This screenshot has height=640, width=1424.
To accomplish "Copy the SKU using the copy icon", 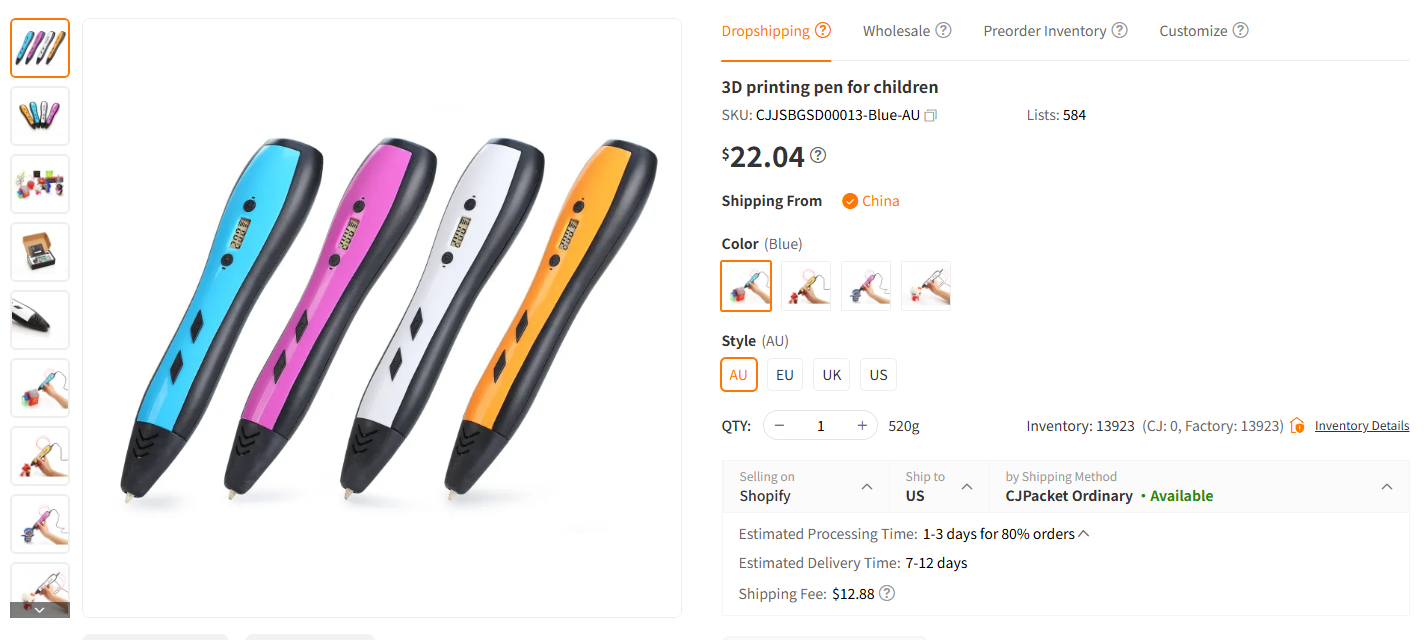I will tap(930, 114).
